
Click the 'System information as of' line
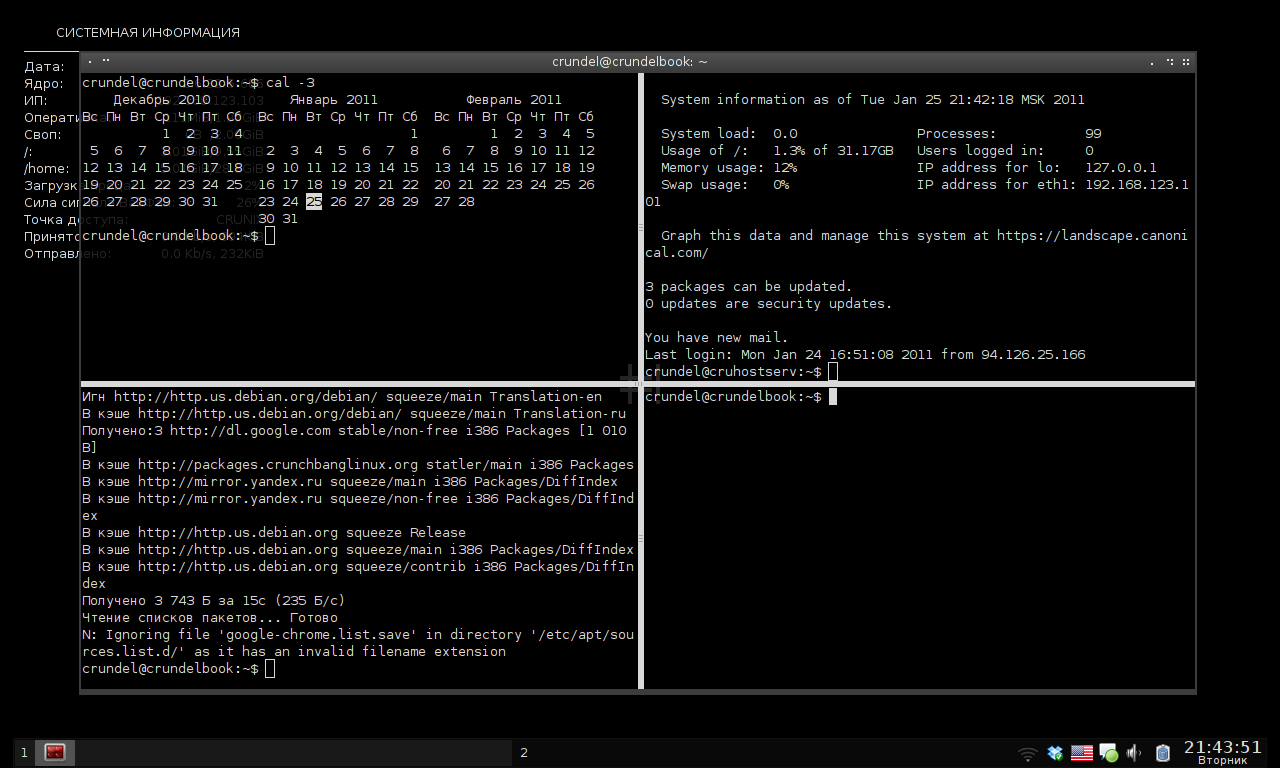(x=873, y=100)
